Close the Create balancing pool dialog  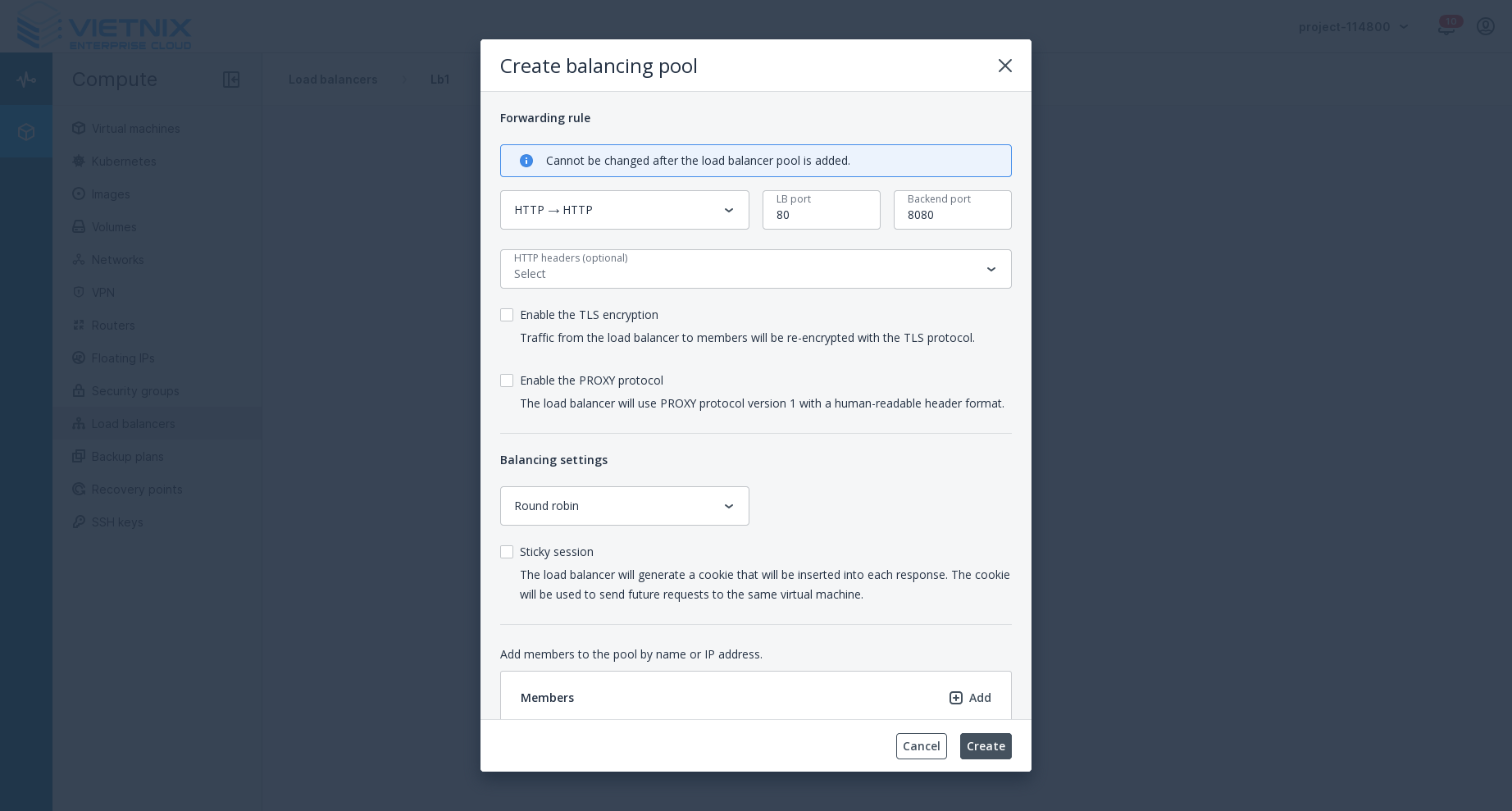[x=1004, y=66]
